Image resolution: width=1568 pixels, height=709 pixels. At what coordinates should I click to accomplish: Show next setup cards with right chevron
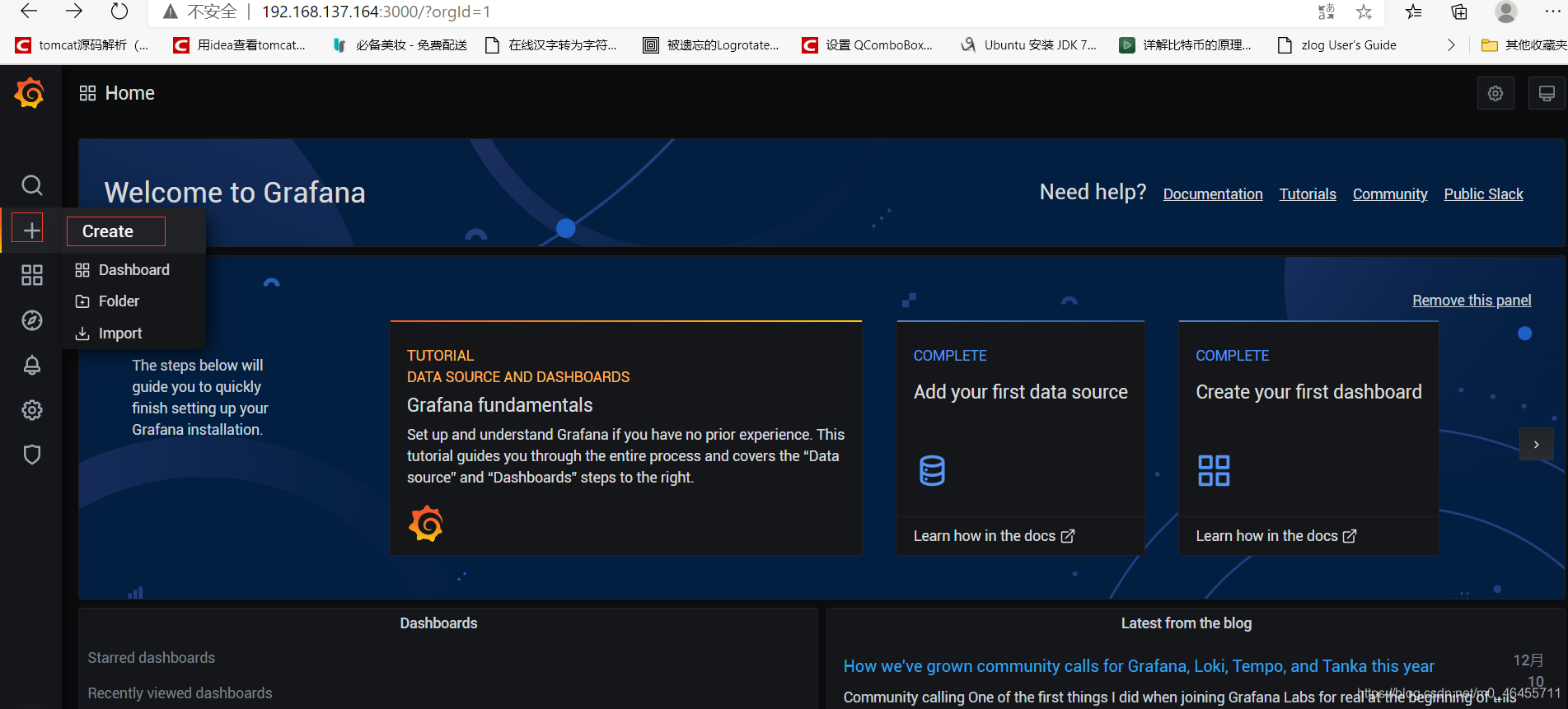coord(1536,445)
